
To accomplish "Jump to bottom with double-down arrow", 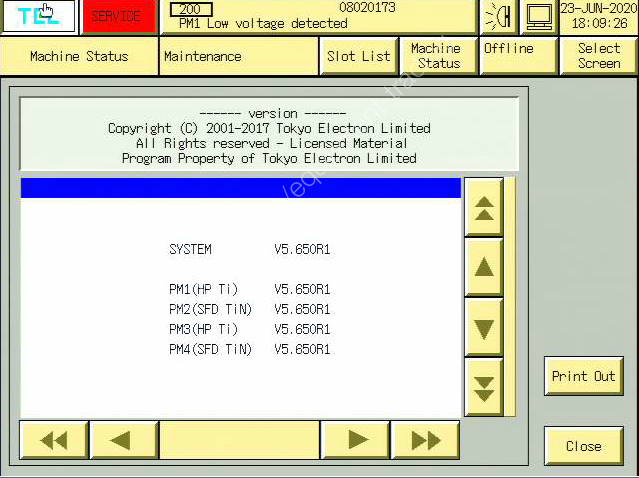I will 484,381.
